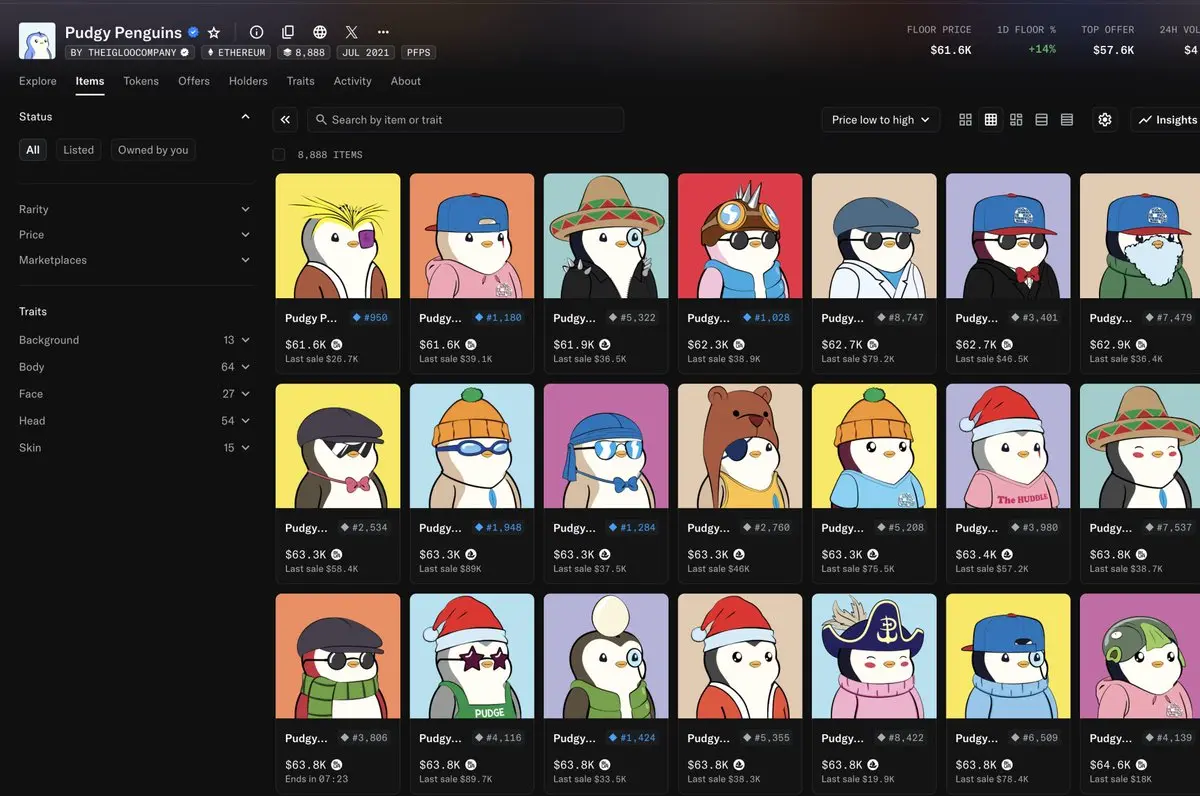Expand the Marketplaces filter
Image resolution: width=1200 pixels, height=796 pixels.
click(x=135, y=260)
